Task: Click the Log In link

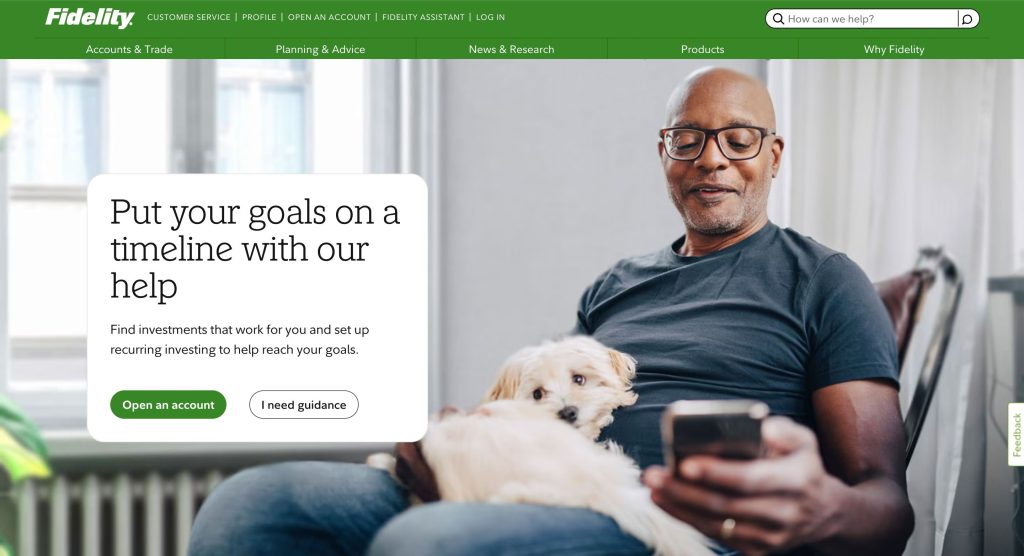Action: 490,17
